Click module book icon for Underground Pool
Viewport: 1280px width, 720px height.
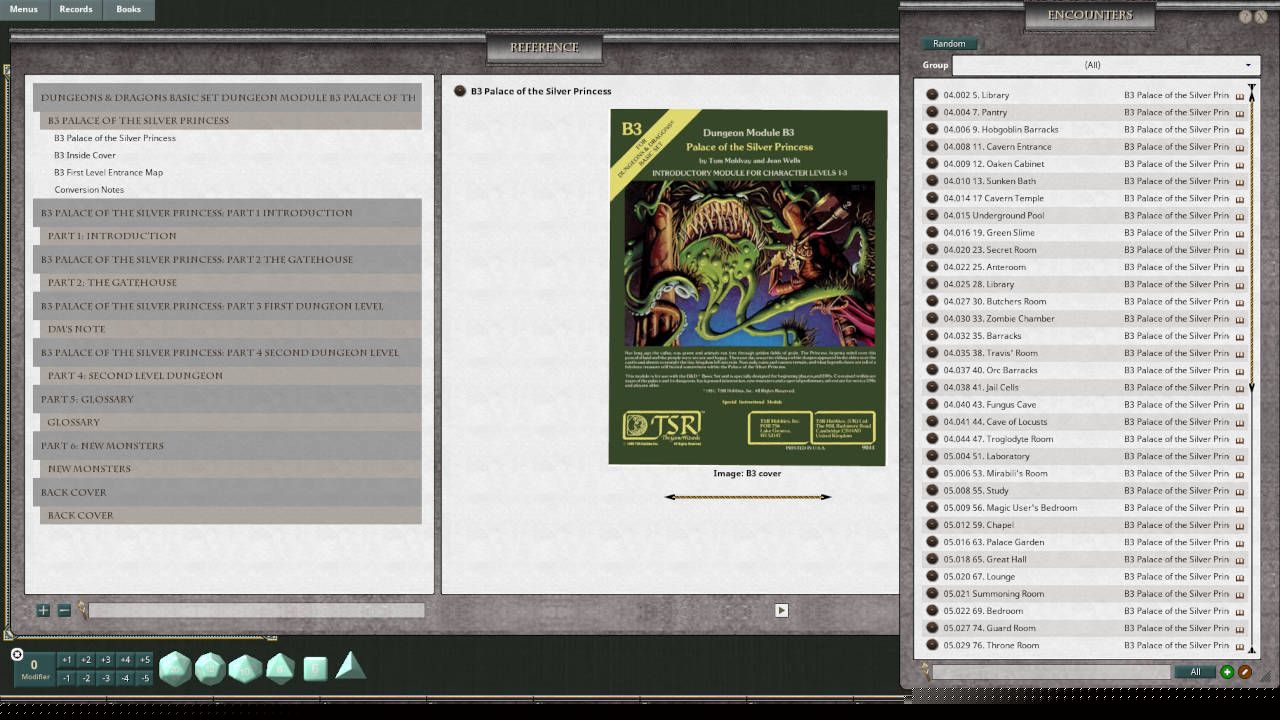click(1240, 216)
